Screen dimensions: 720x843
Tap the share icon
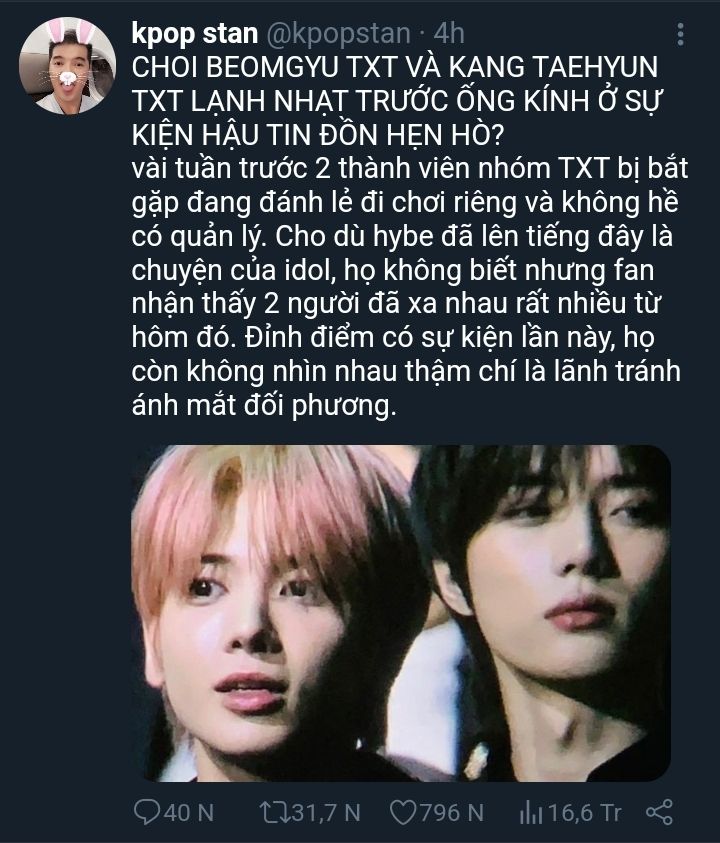(659, 812)
